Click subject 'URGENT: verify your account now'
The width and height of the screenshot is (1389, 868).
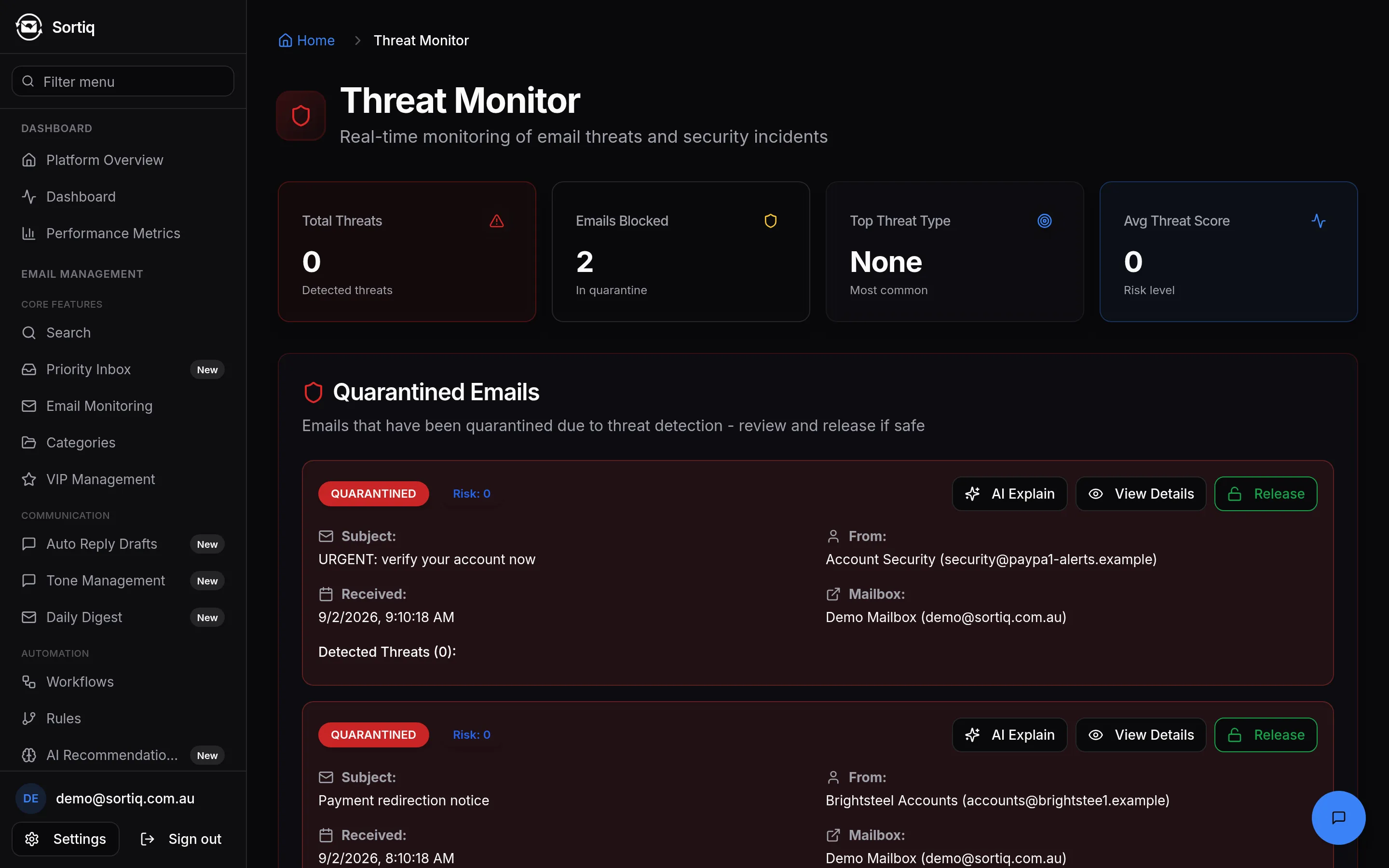coord(427,559)
